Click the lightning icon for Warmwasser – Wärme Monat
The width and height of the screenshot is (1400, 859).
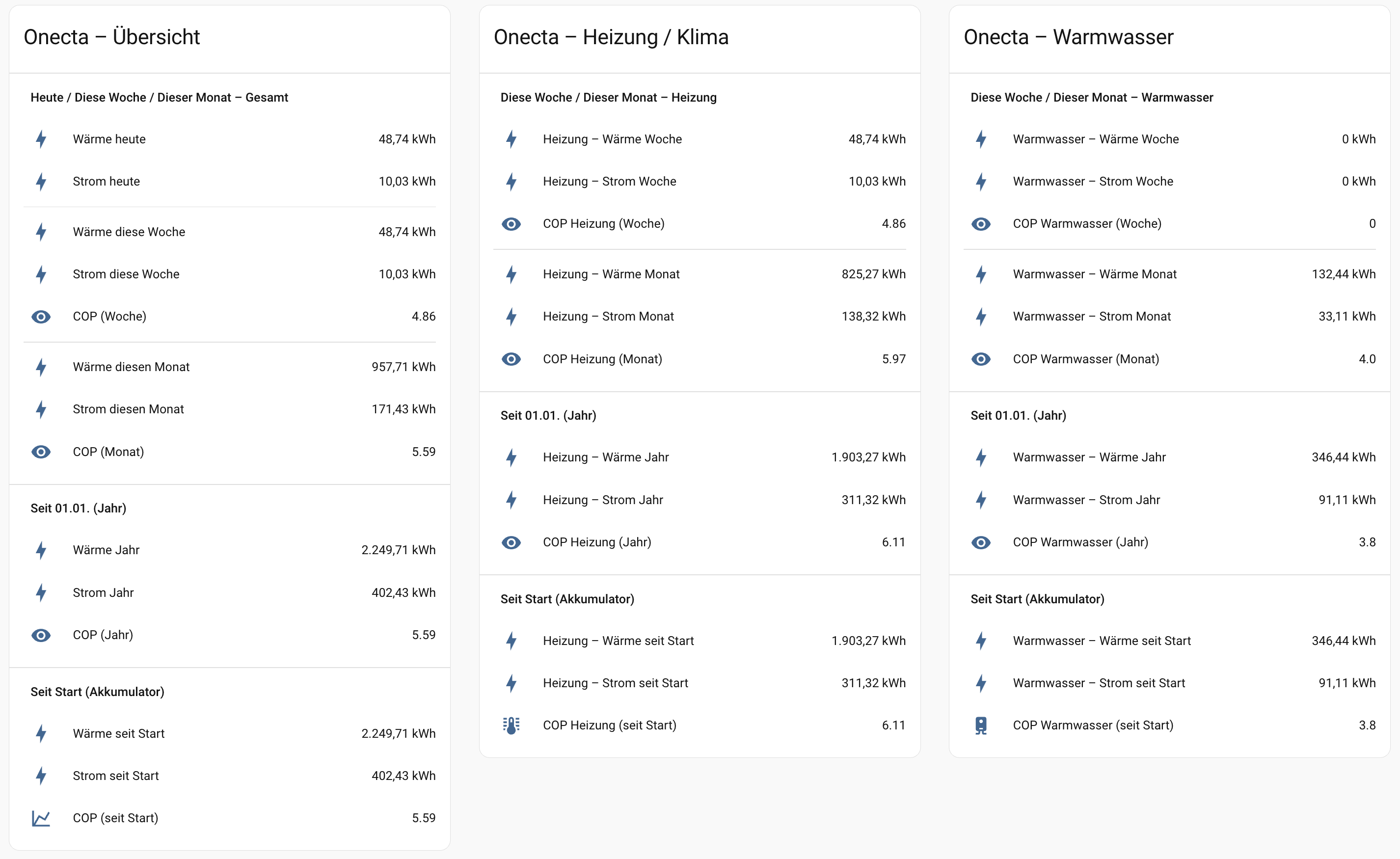[x=981, y=274]
